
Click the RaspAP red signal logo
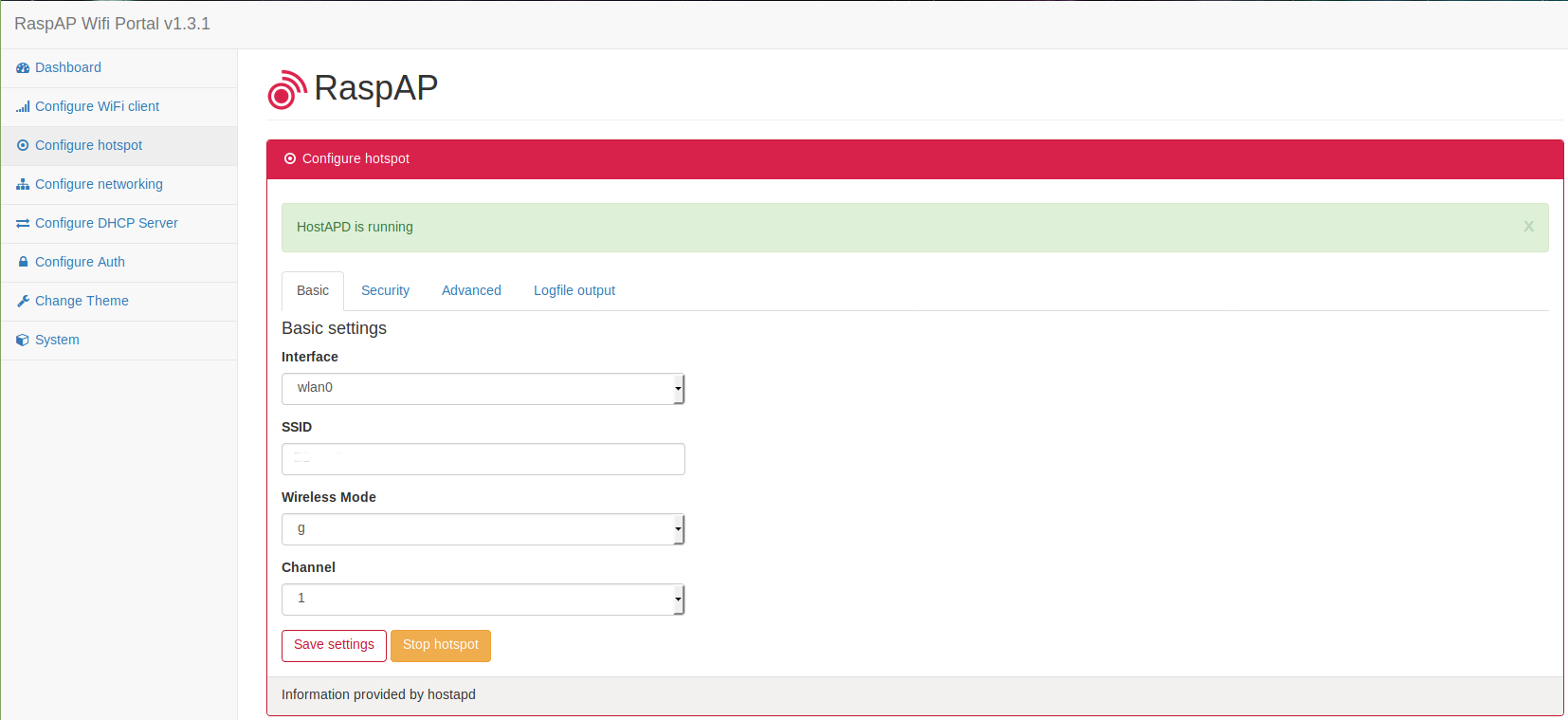[287, 89]
